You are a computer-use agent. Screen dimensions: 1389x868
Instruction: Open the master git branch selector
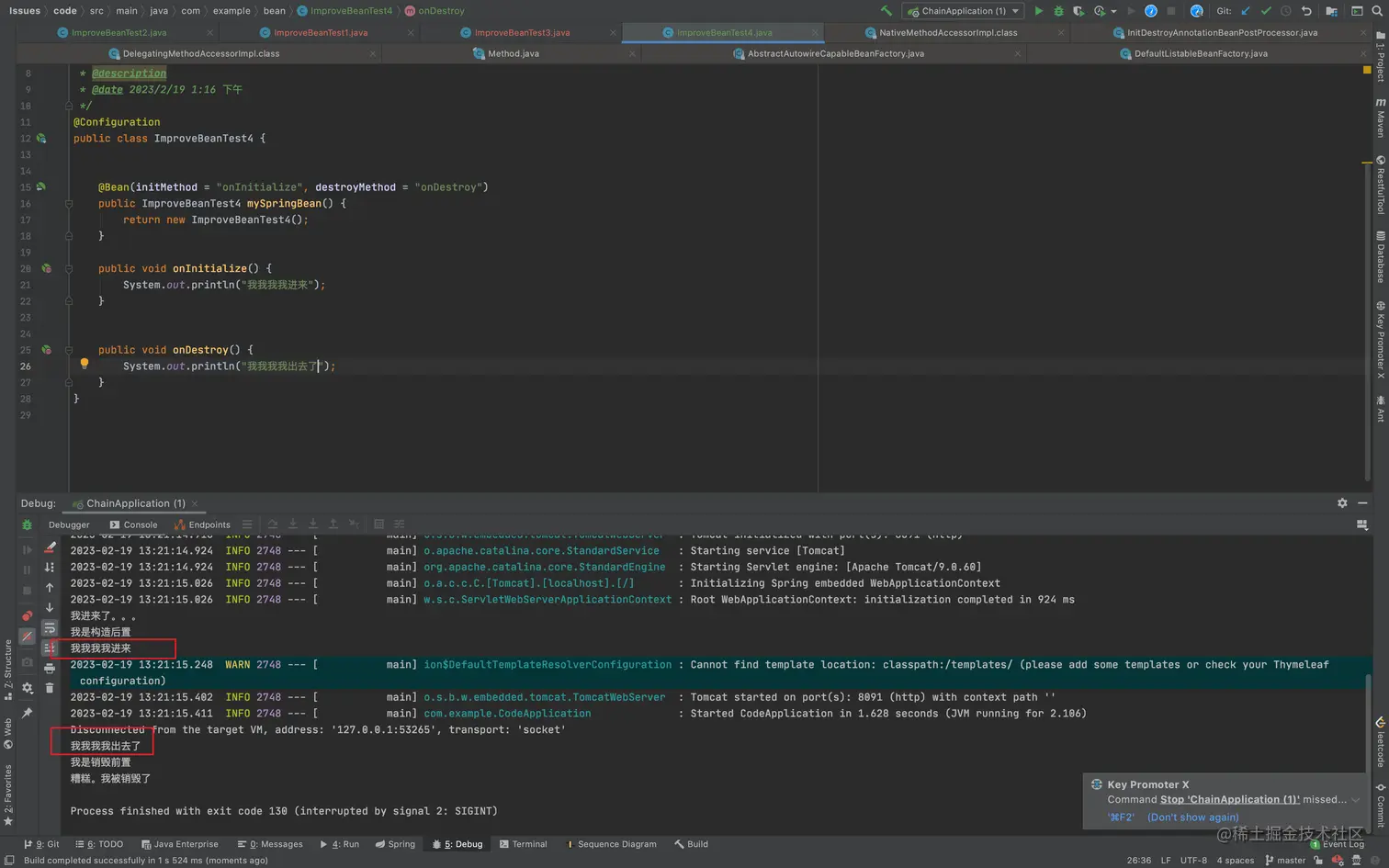click(x=1285, y=861)
